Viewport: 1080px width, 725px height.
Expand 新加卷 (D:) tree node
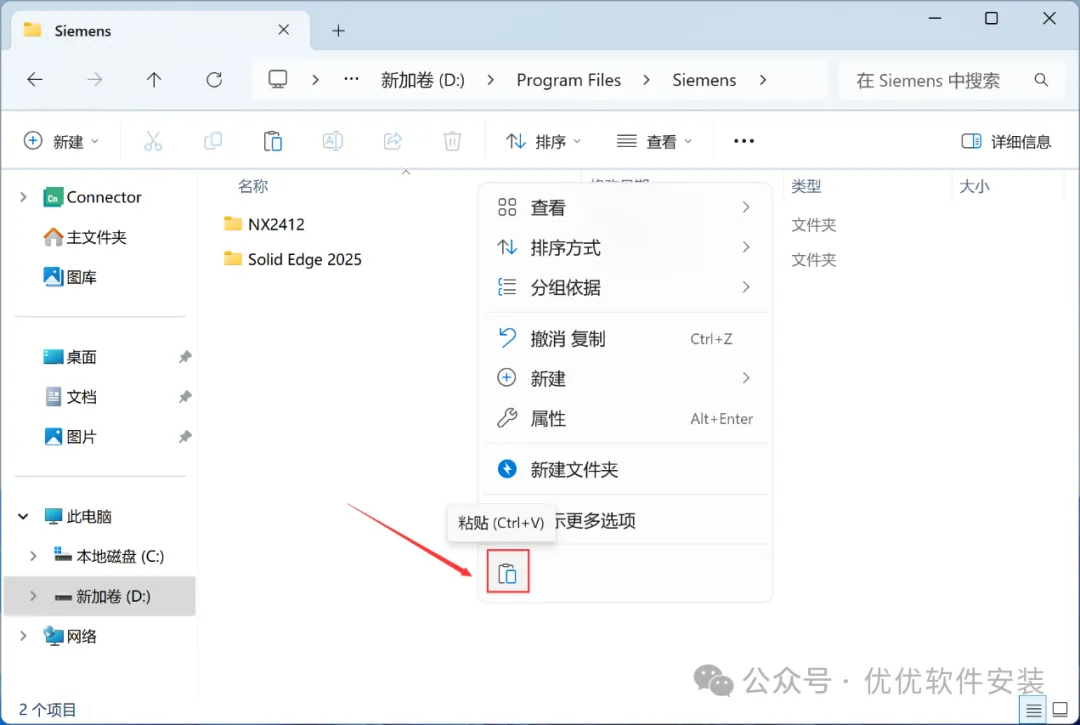click(33, 596)
